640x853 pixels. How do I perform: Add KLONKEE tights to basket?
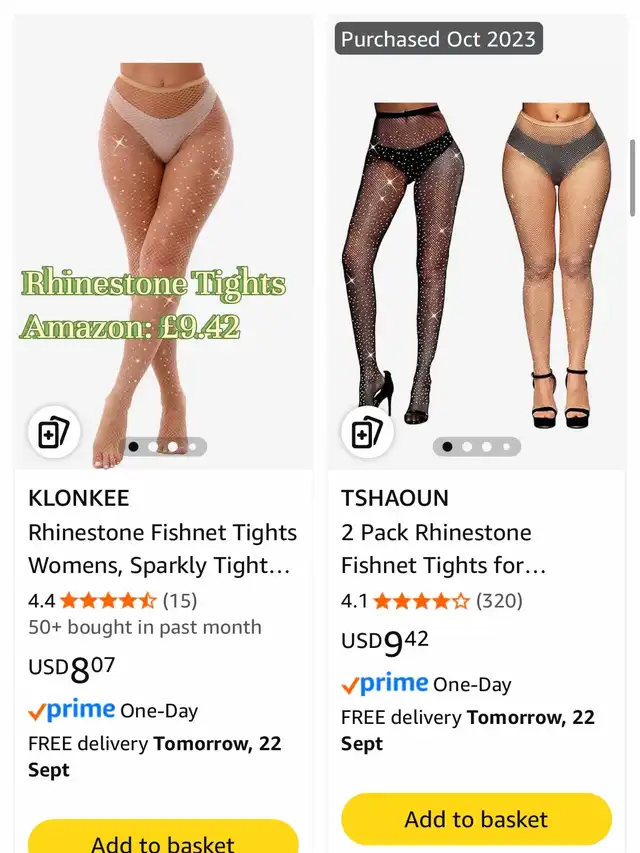163,837
